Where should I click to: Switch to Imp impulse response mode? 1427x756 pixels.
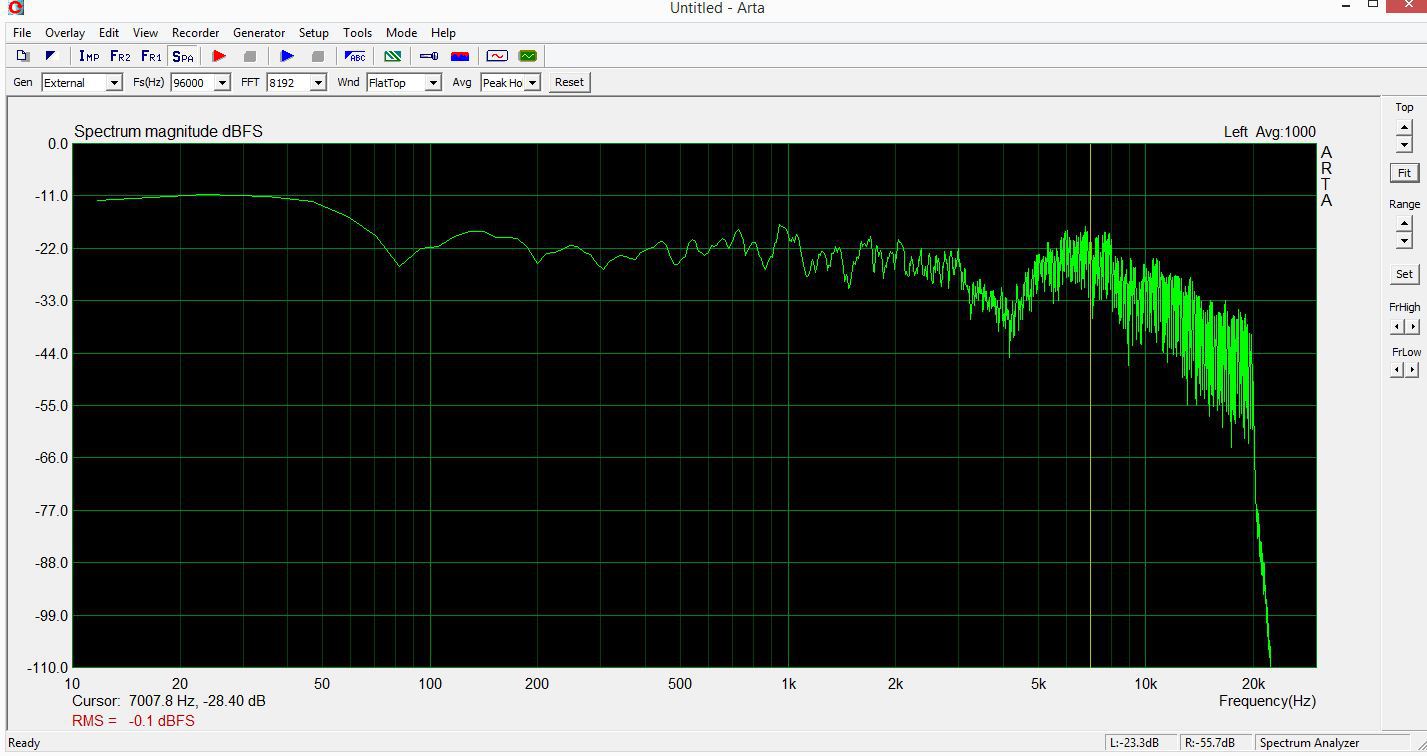click(89, 56)
